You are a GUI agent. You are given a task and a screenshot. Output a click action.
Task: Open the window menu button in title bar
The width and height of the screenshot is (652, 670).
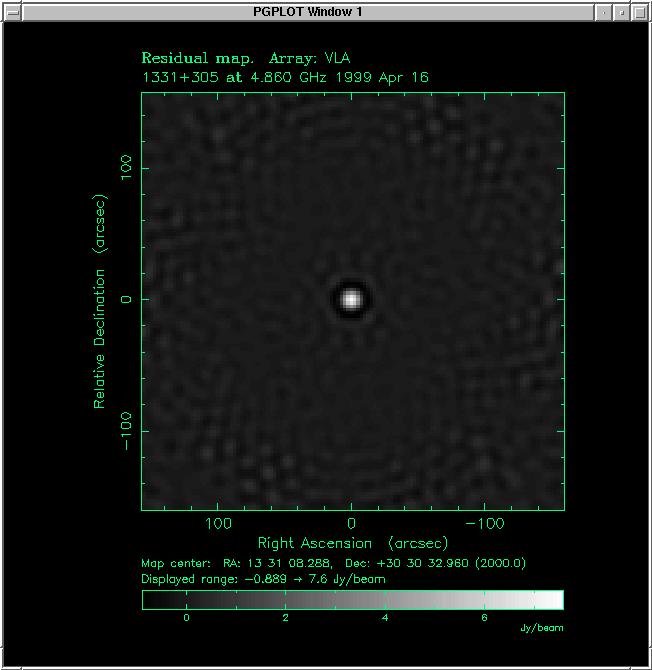click(11, 11)
